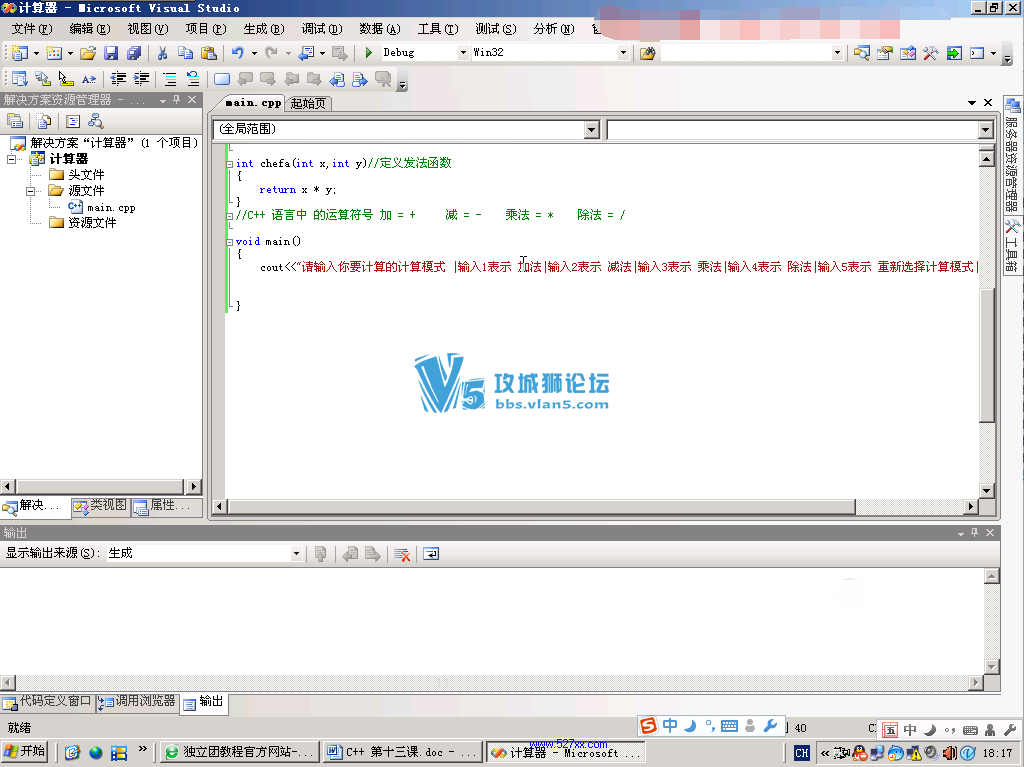Viewport: 1024px width, 767px height.
Task: Open the Undo history dropdown arrow
Action: pyautogui.click(x=254, y=53)
